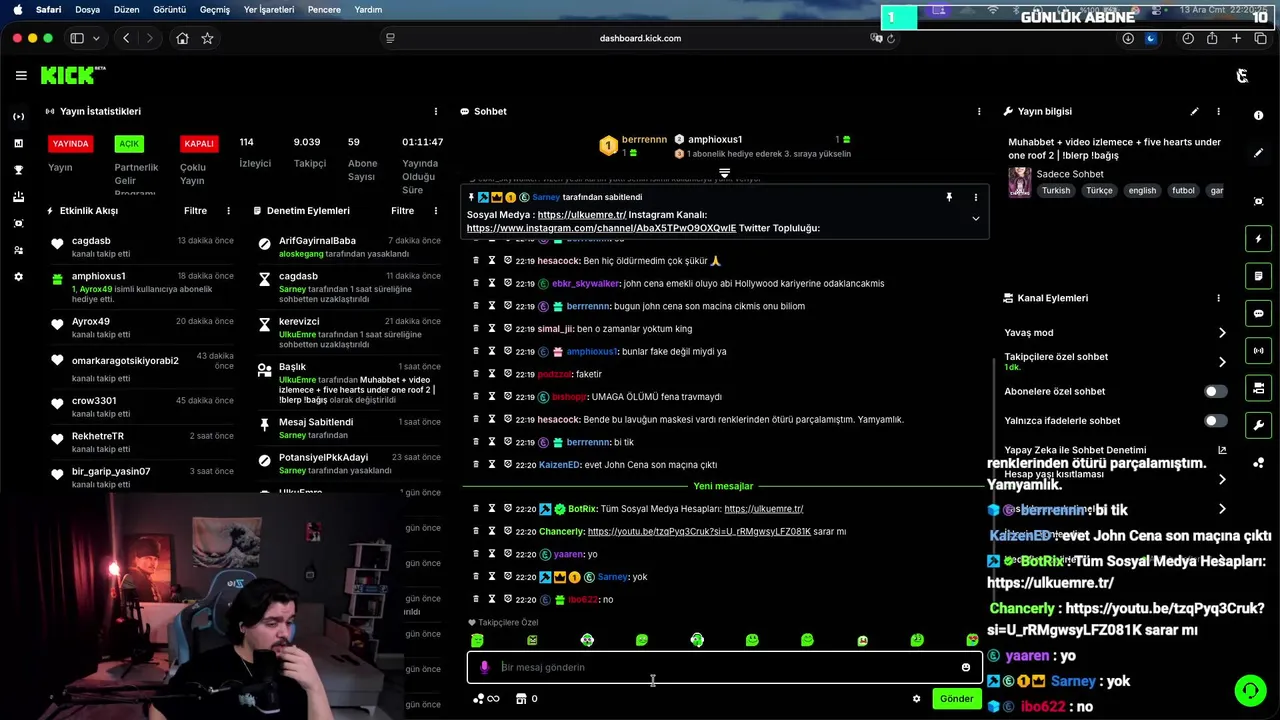The width and height of the screenshot is (1280, 720).
Task: Toggle the wrench widget on right sidebar
Action: (x=1259, y=425)
